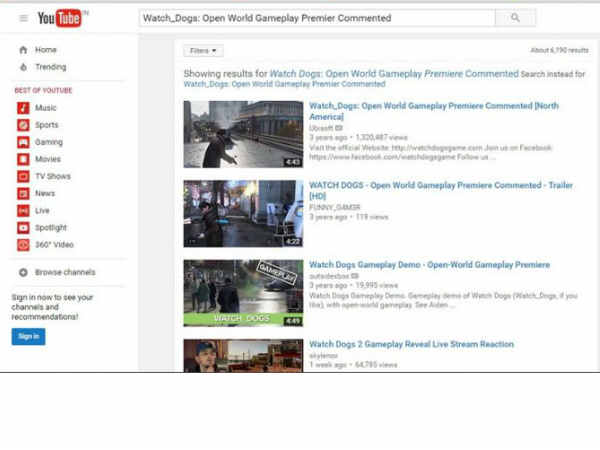
Task: Click the Gaming category icon
Action: (23, 142)
